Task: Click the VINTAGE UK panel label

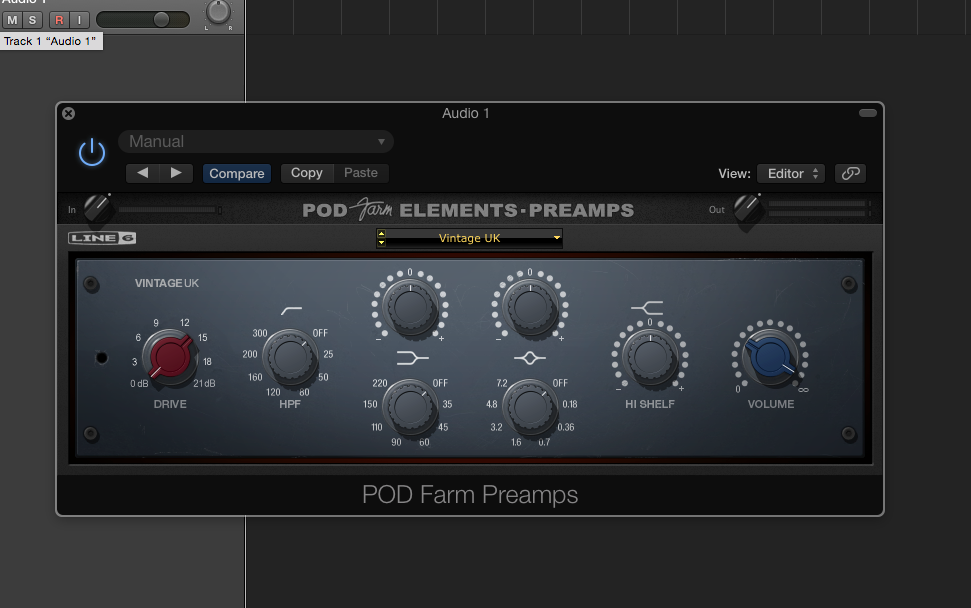Action: point(167,283)
